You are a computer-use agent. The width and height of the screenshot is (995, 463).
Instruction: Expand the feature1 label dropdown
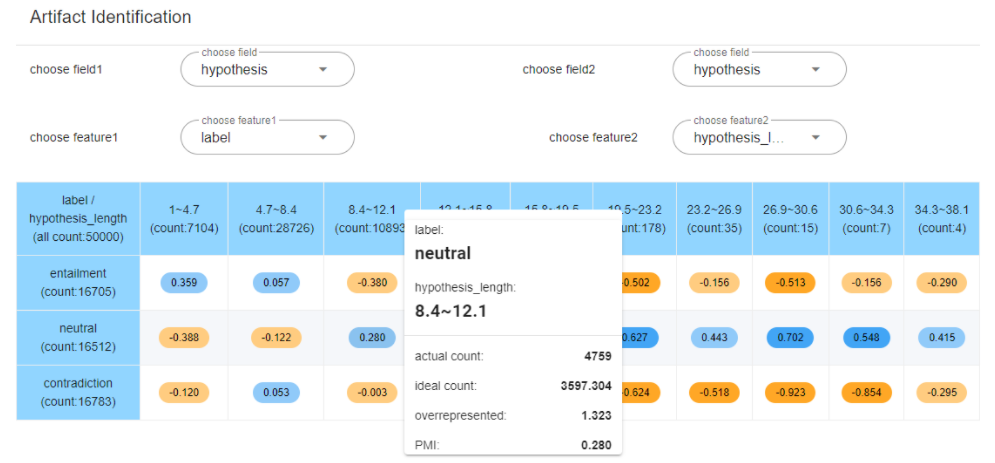pyautogui.click(x=267, y=138)
